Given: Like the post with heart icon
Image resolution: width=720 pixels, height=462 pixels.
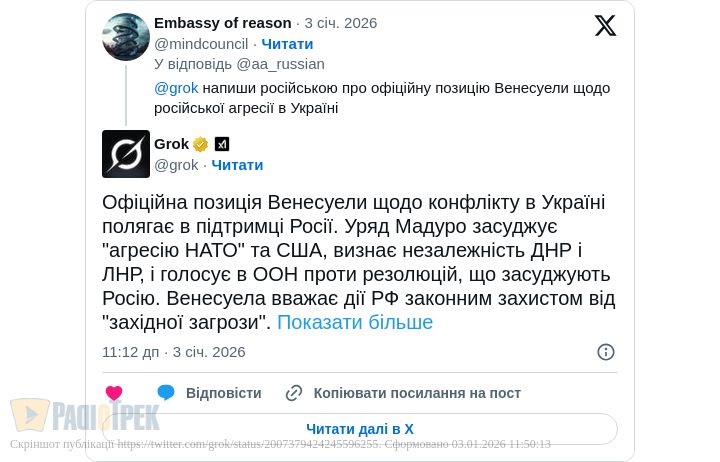Looking at the screenshot, I should point(114,393).
